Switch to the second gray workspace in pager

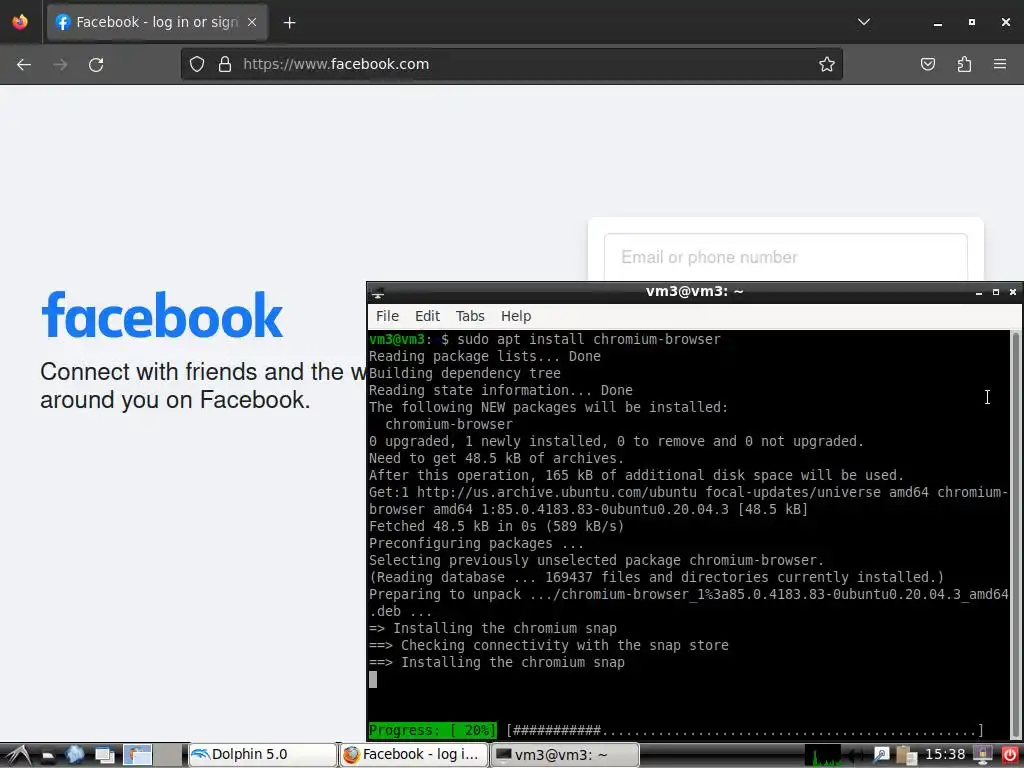point(168,755)
